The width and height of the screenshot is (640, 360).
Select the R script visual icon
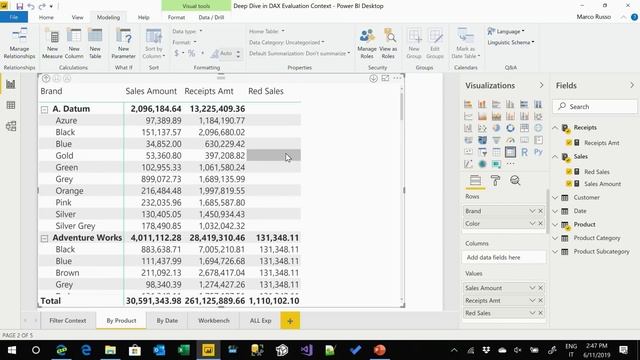click(524, 152)
